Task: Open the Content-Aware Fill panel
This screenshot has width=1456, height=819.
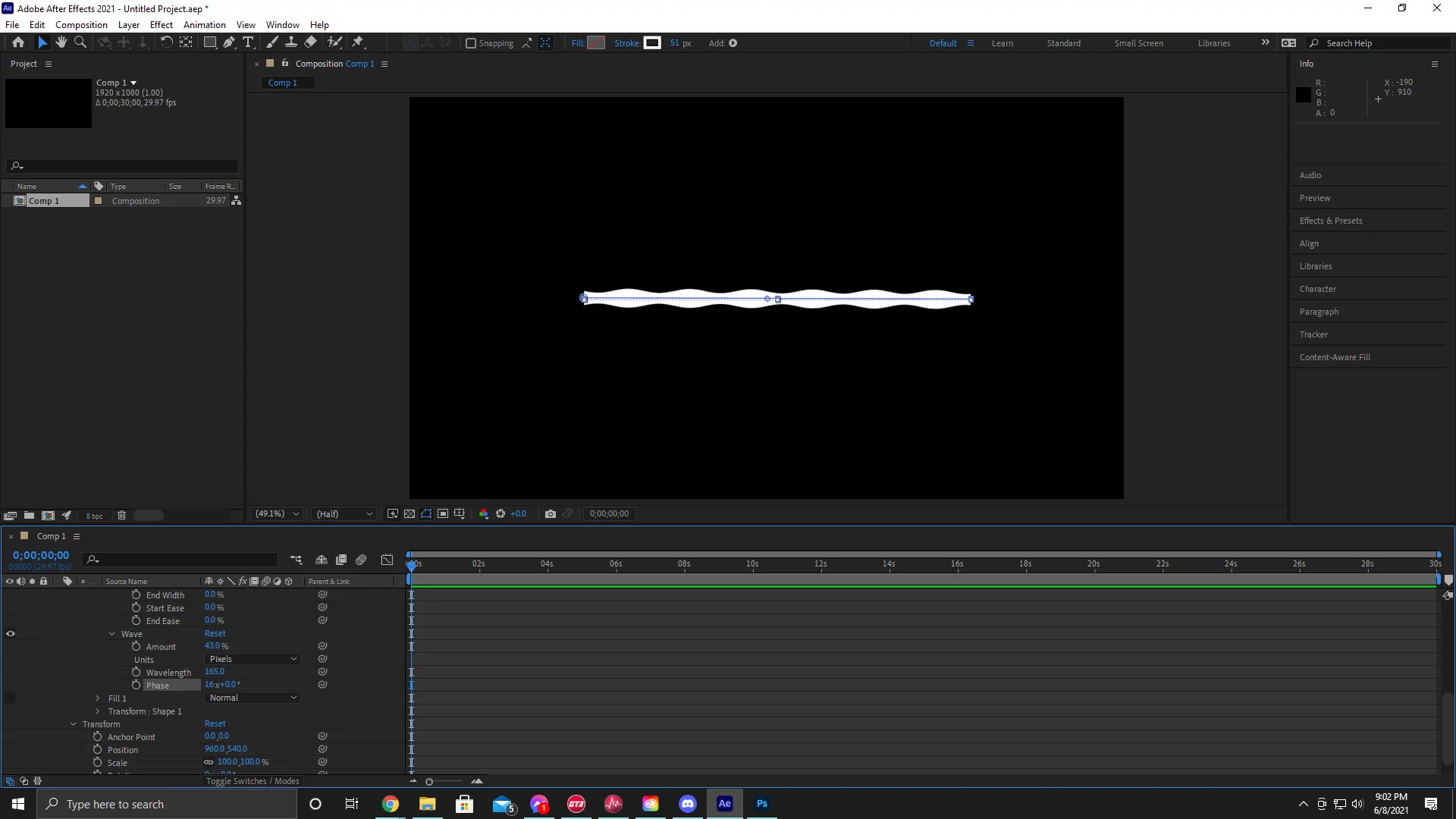Action: point(1335,357)
